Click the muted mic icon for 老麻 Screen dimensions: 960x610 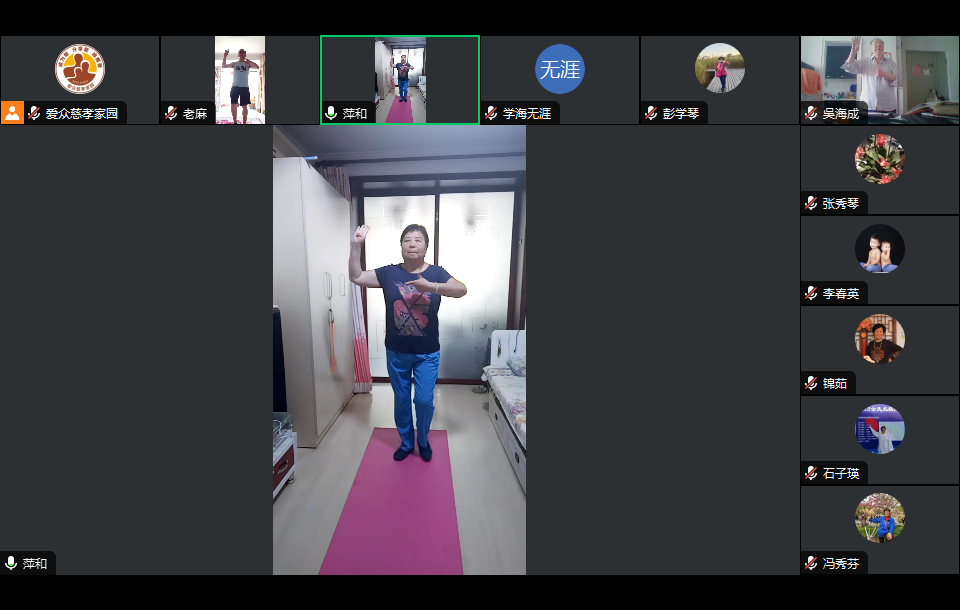point(171,114)
